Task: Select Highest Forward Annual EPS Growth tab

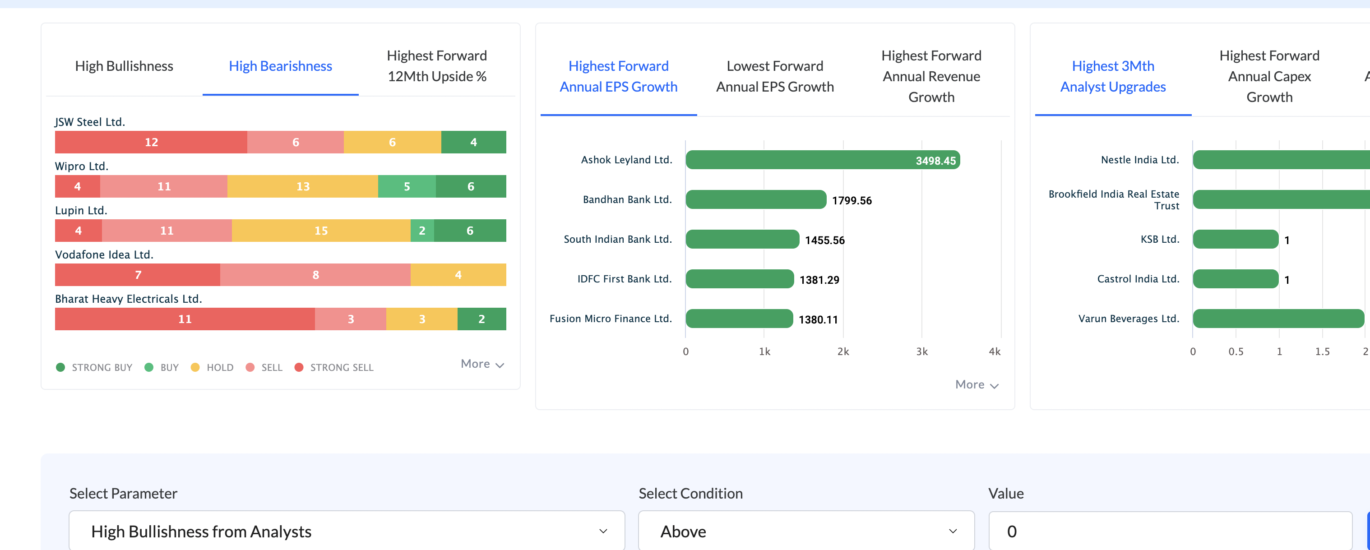Action: click(x=619, y=76)
